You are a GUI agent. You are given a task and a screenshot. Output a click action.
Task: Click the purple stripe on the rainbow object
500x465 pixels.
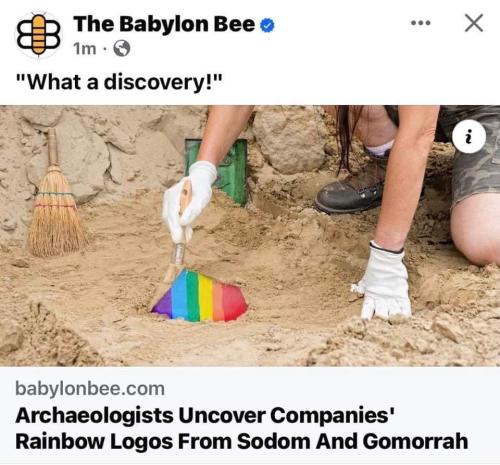[x=164, y=303]
